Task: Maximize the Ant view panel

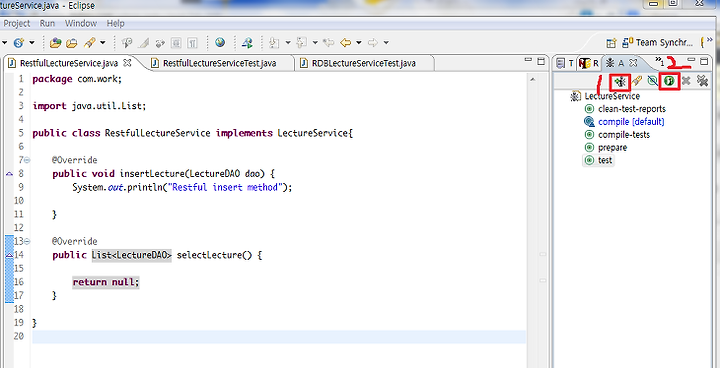Action: coord(704,61)
